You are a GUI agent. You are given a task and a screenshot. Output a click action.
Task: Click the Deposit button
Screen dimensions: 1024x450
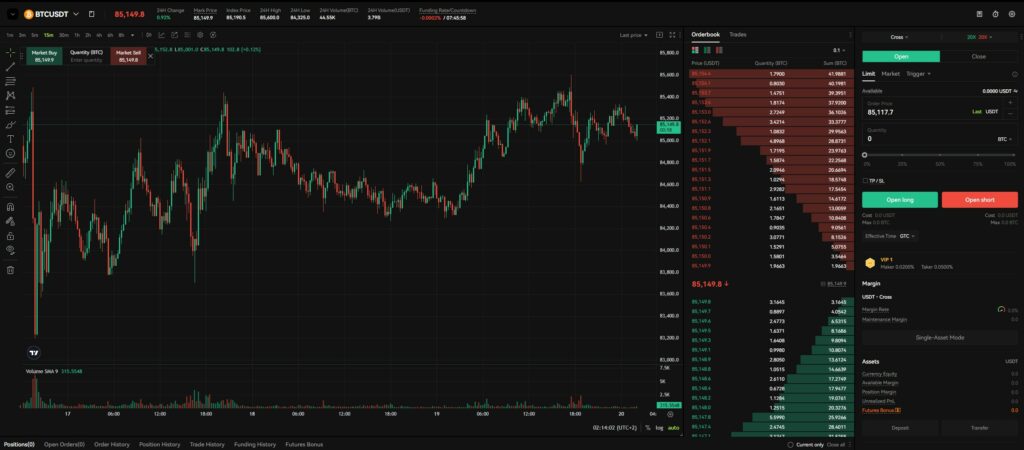pos(900,428)
